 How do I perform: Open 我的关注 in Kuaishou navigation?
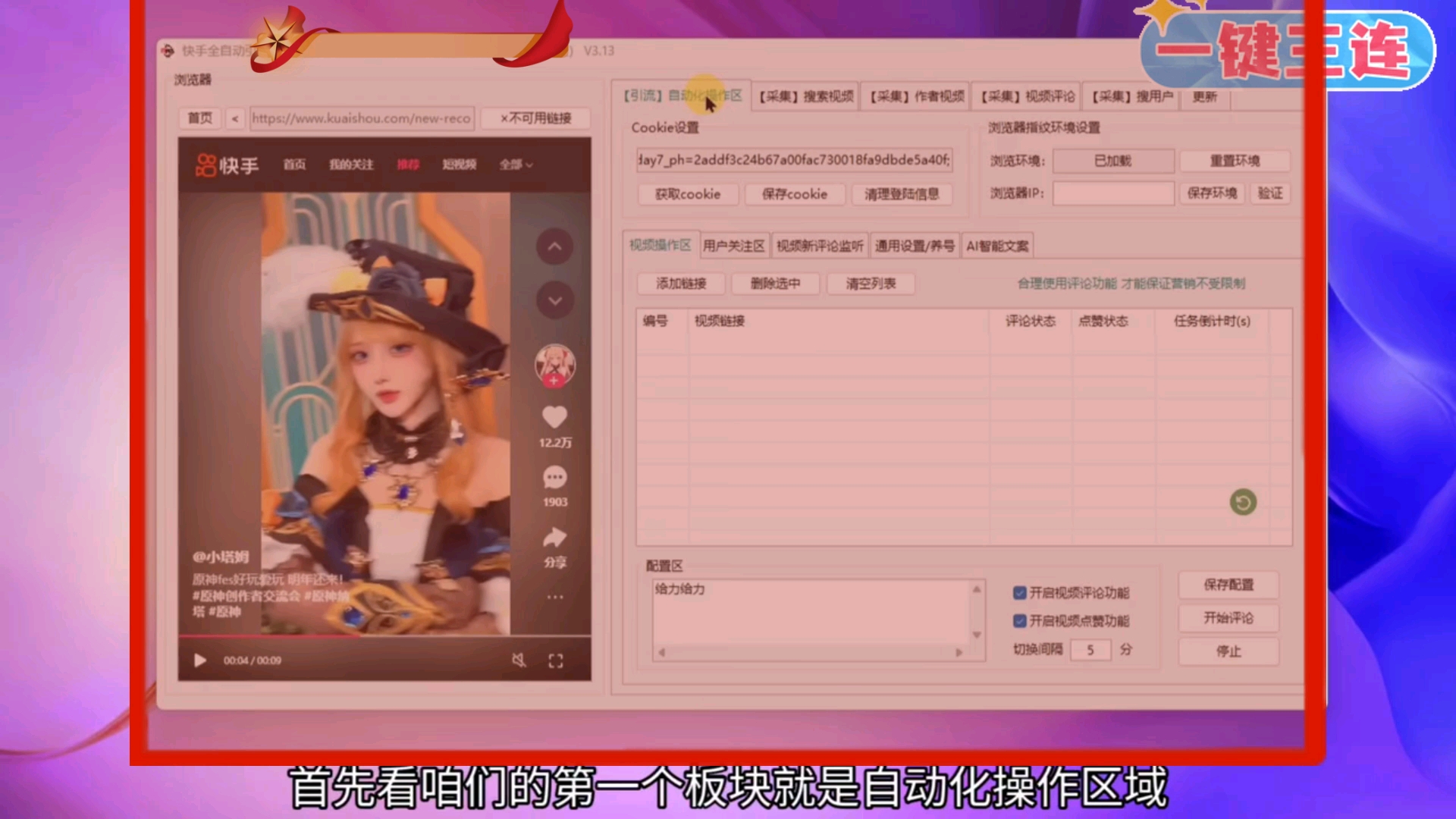[x=351, y=165]
